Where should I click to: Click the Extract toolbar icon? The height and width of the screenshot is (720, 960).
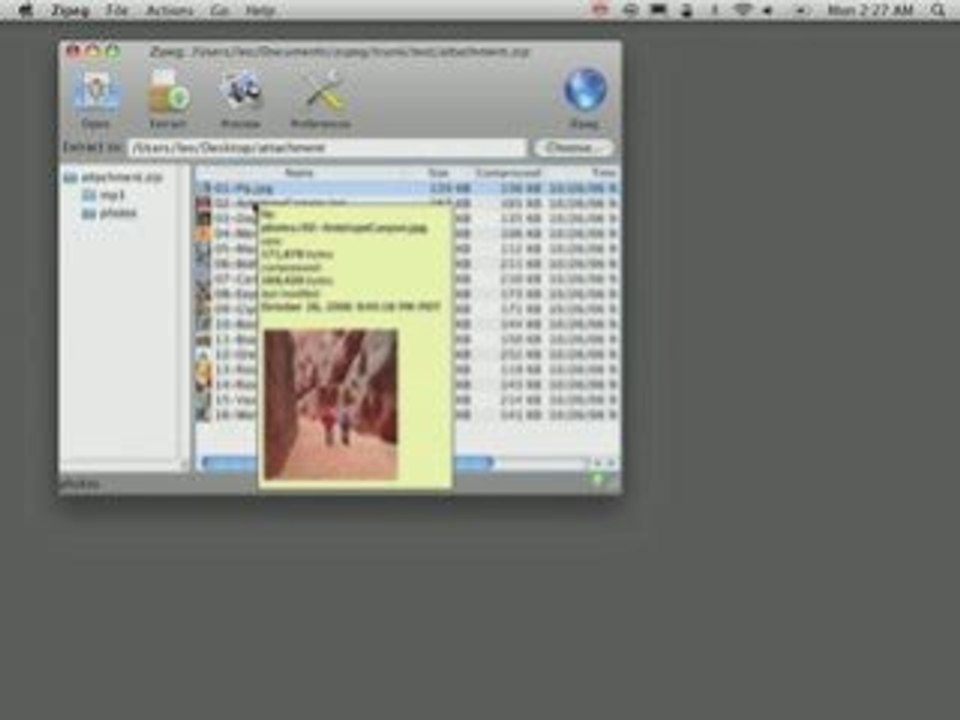(x=168, y=98)
